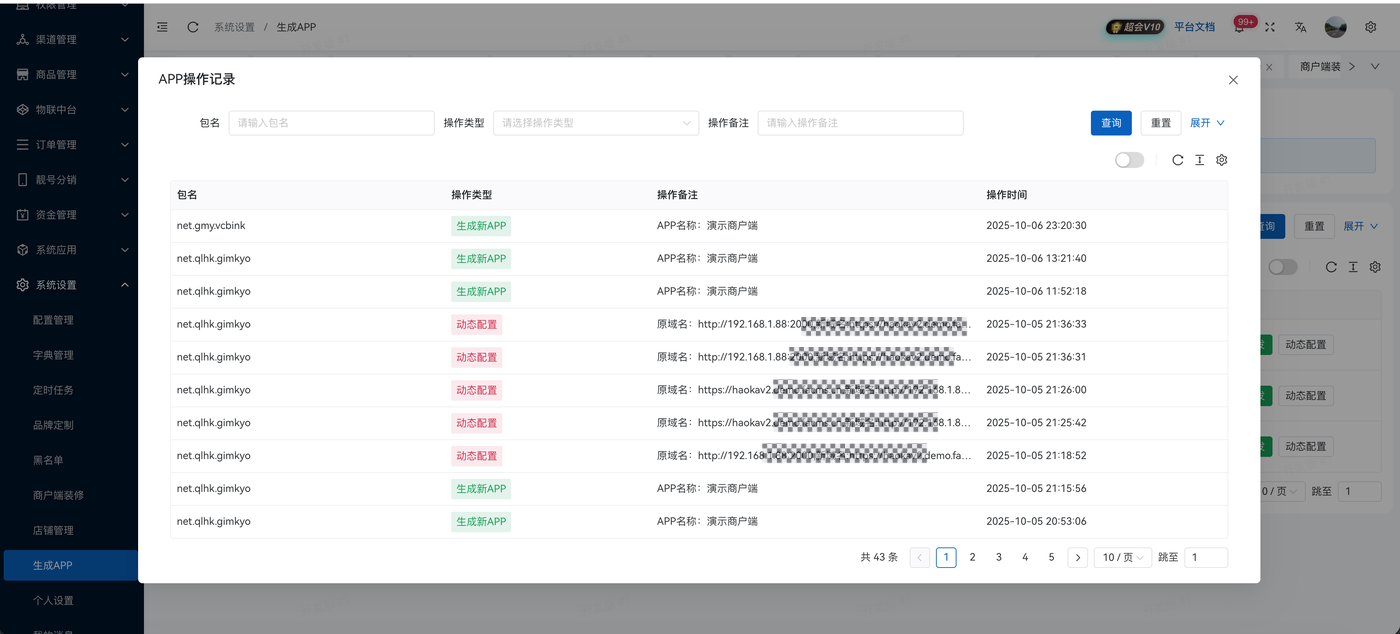The width and height of the screenshot is (1400, 634).
Task: Open the language translation switcher icon
Action: click(1301, 27)
